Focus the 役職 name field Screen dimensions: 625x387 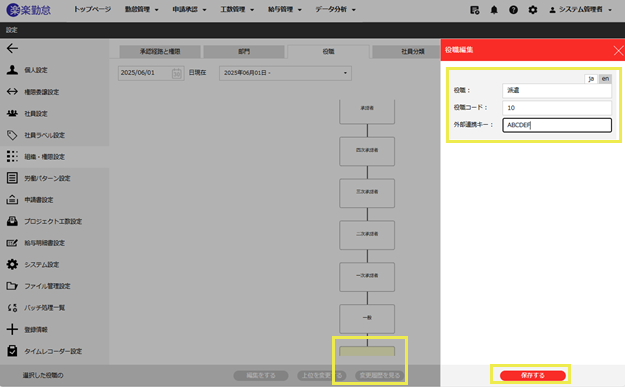point(557,90)
